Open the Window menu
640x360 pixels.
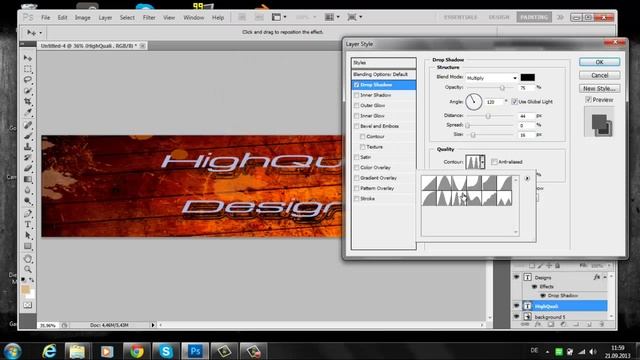click(x=193, y=18)
